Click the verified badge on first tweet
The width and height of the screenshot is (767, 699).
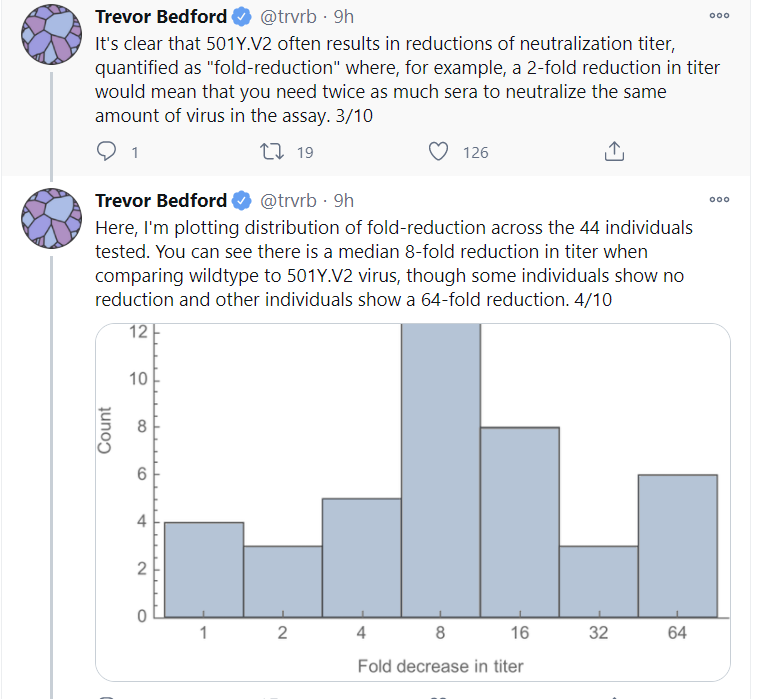point(242,17)
